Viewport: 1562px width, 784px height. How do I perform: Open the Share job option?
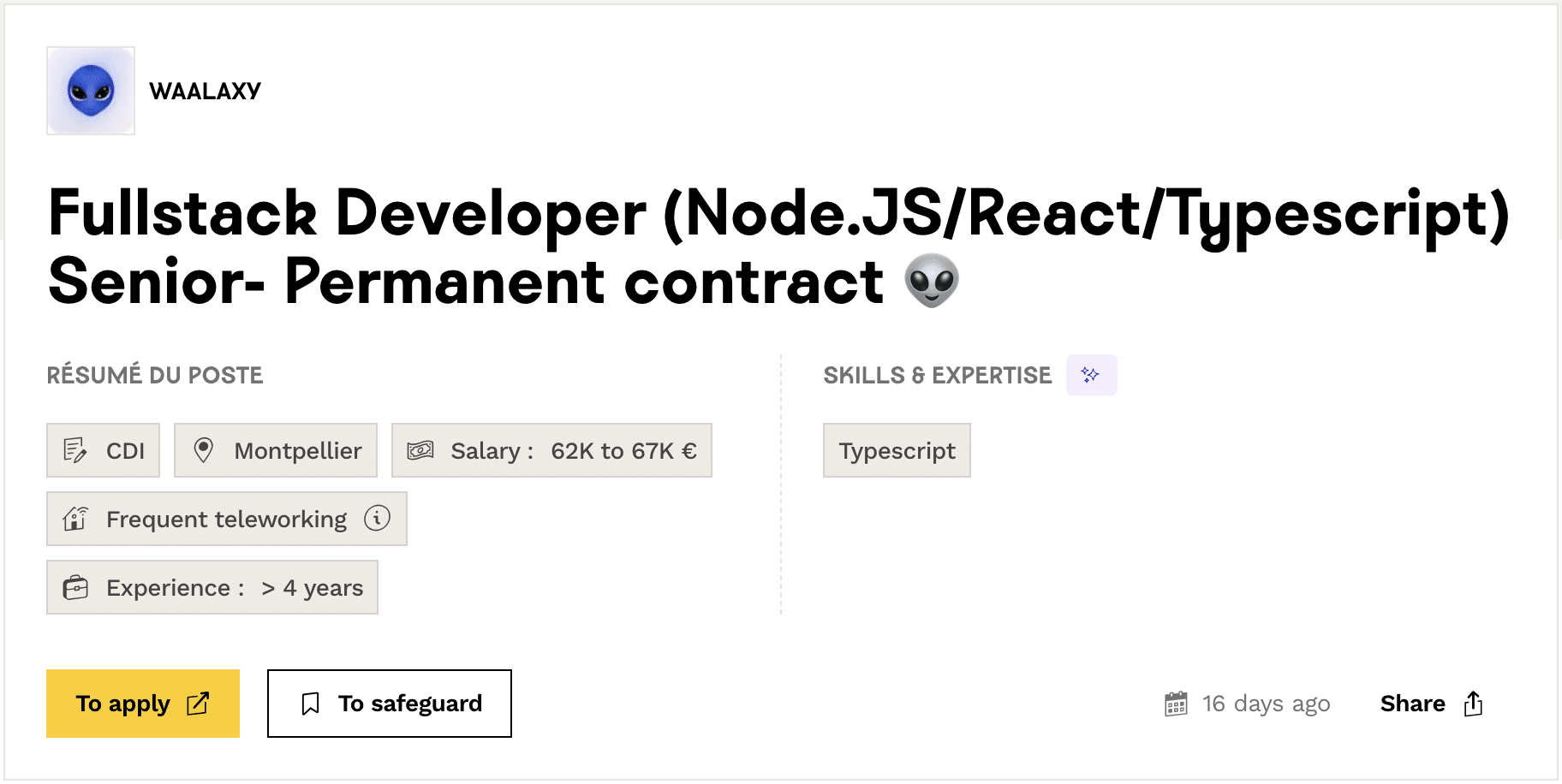click(x=1431, y=704)
